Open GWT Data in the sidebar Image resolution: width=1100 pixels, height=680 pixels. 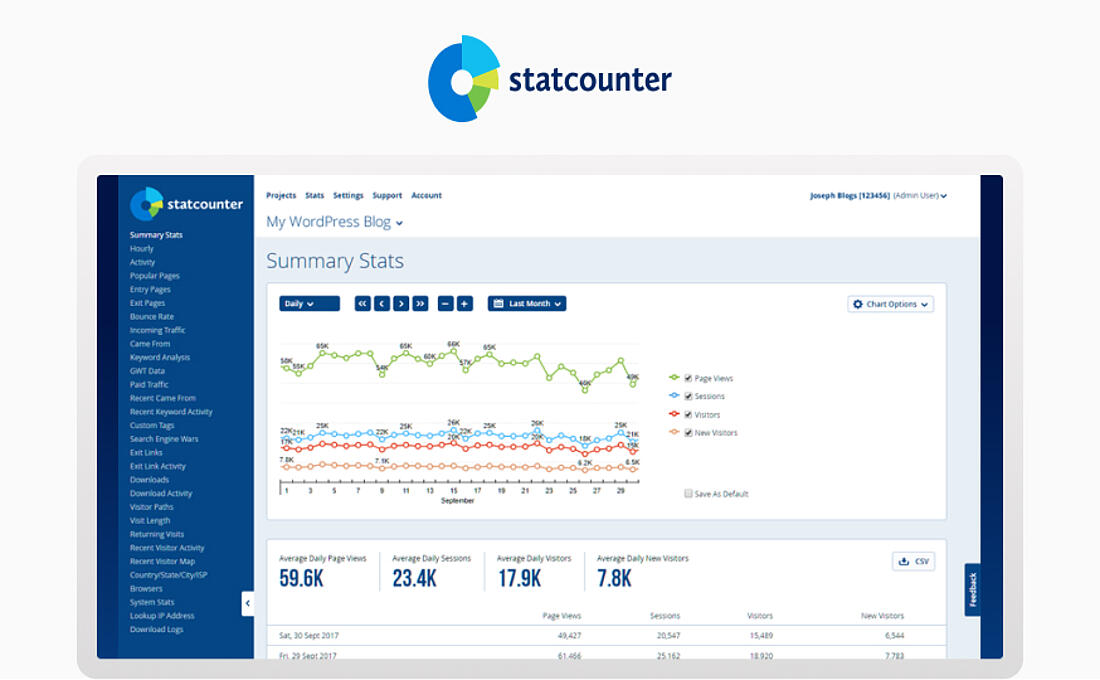pyautogui.click(x=147, y=371)
